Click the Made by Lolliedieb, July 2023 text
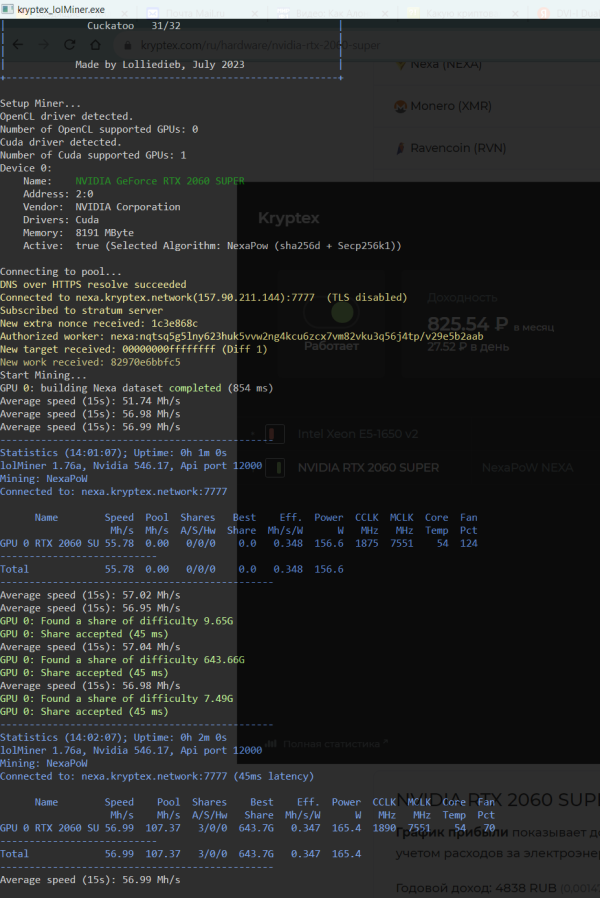This screenshot has width=600, height=898. pos(160,65)
